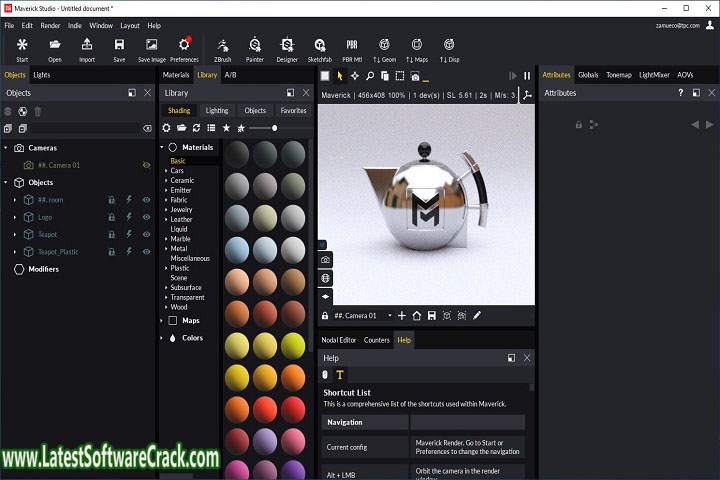720x480 pixels.
Task: Open the Sketchfab toolbar icon
Action: coord(320,48)
